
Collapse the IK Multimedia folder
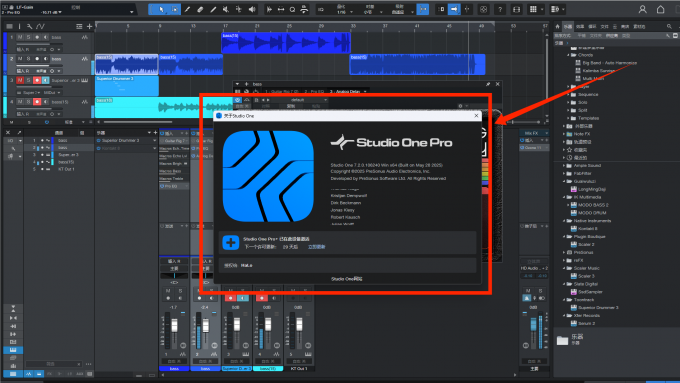point(564,197)
